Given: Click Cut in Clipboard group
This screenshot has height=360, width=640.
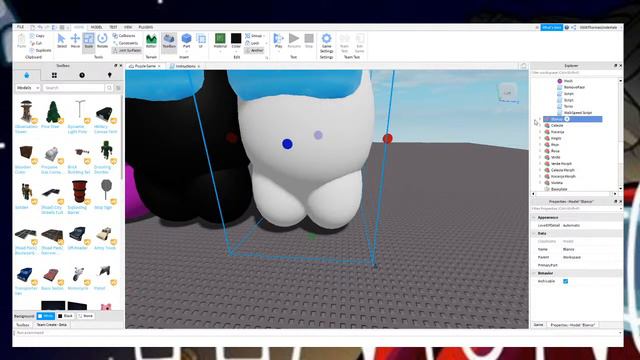Looking at the screenshot, I should [x=36, y=43].
